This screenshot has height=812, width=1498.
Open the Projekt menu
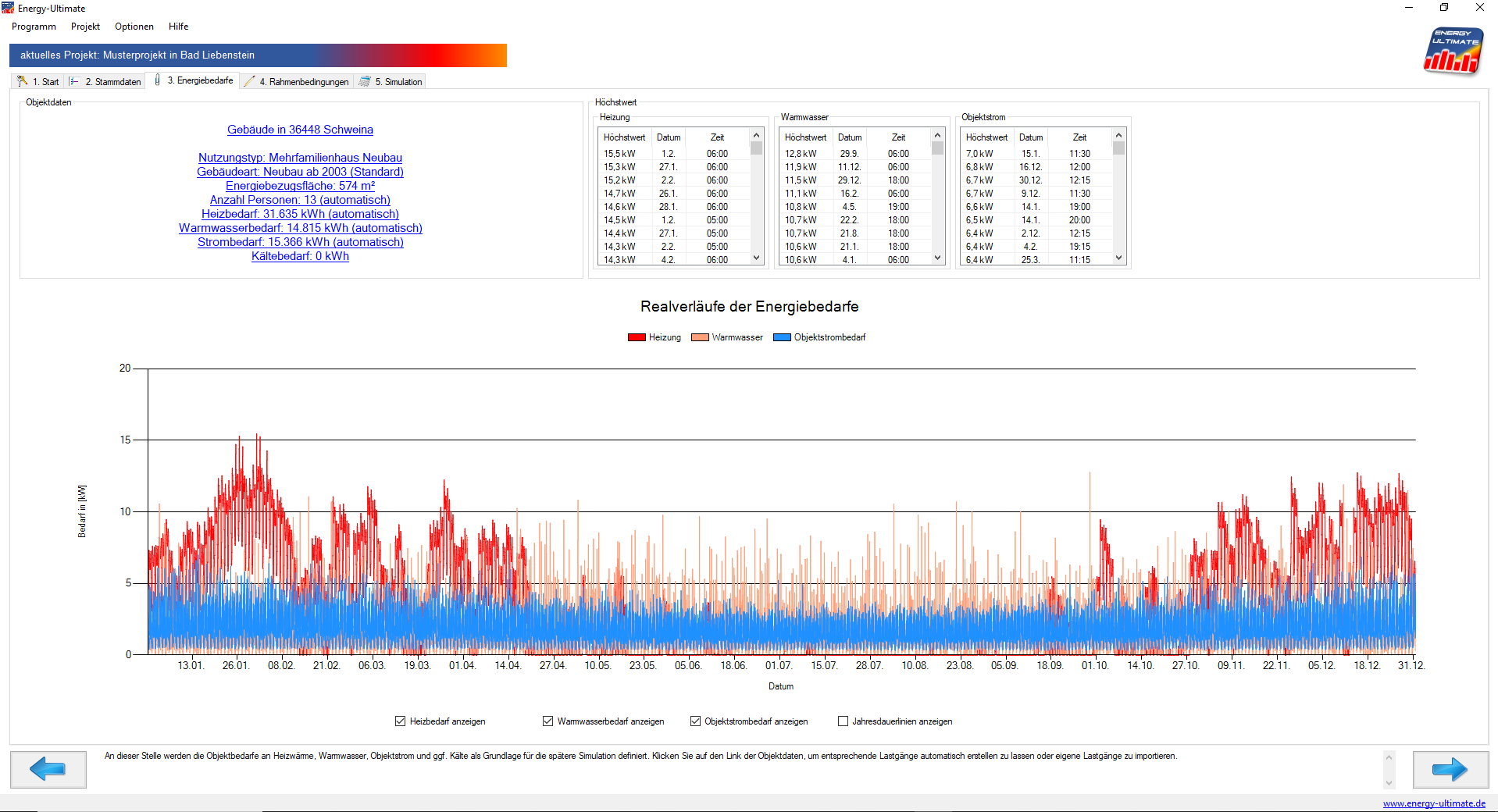[x=85, y=27]
